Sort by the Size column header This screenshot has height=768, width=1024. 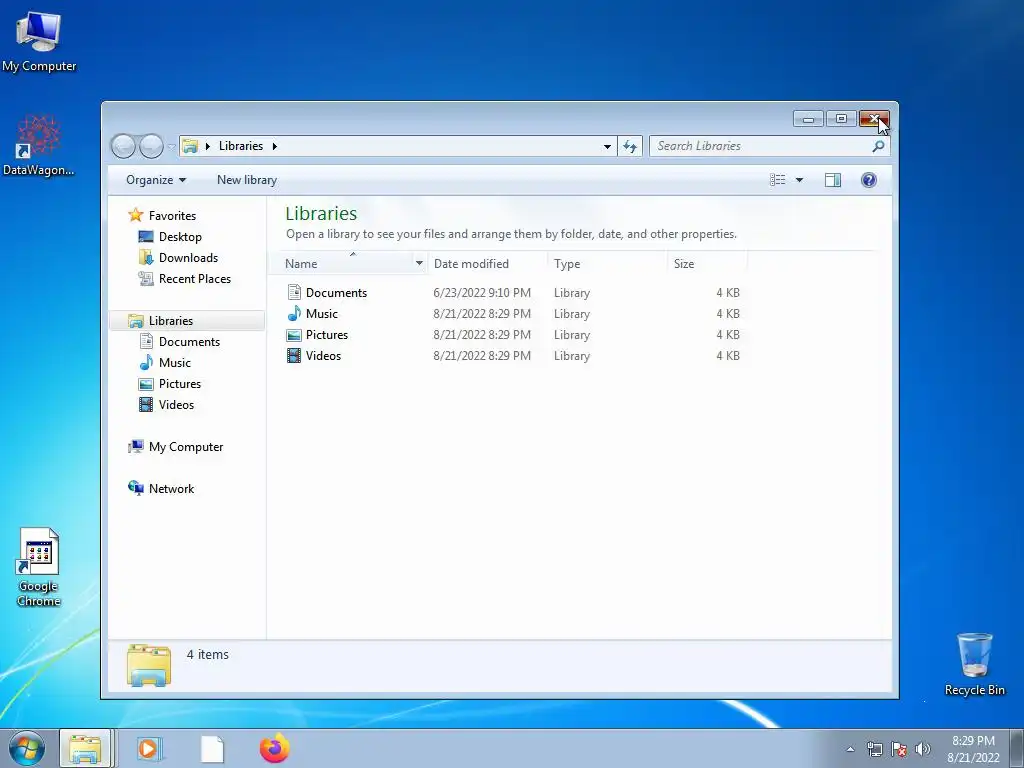708,264
